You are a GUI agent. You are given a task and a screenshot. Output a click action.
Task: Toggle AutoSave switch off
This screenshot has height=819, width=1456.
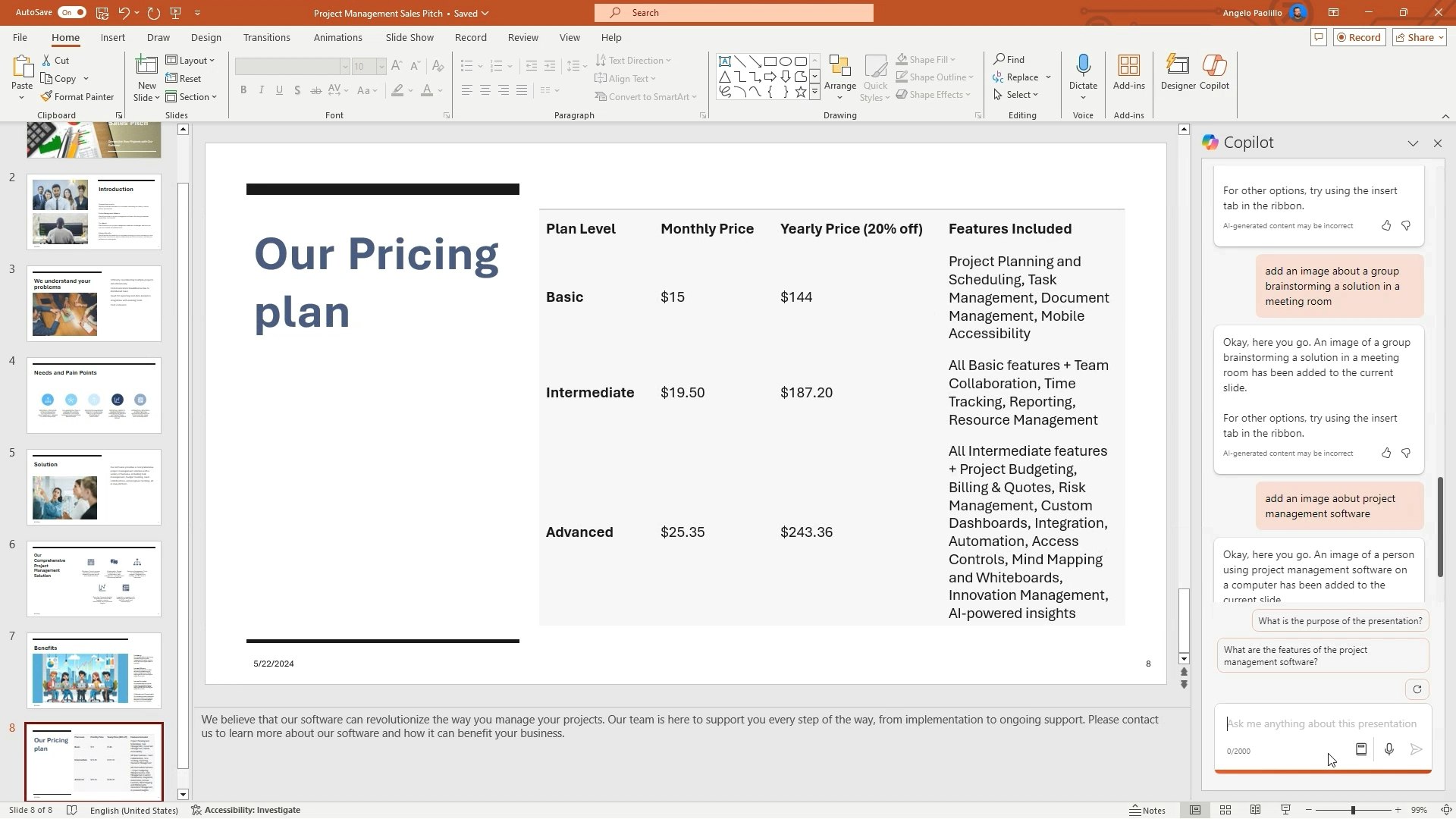click(71, 13)
